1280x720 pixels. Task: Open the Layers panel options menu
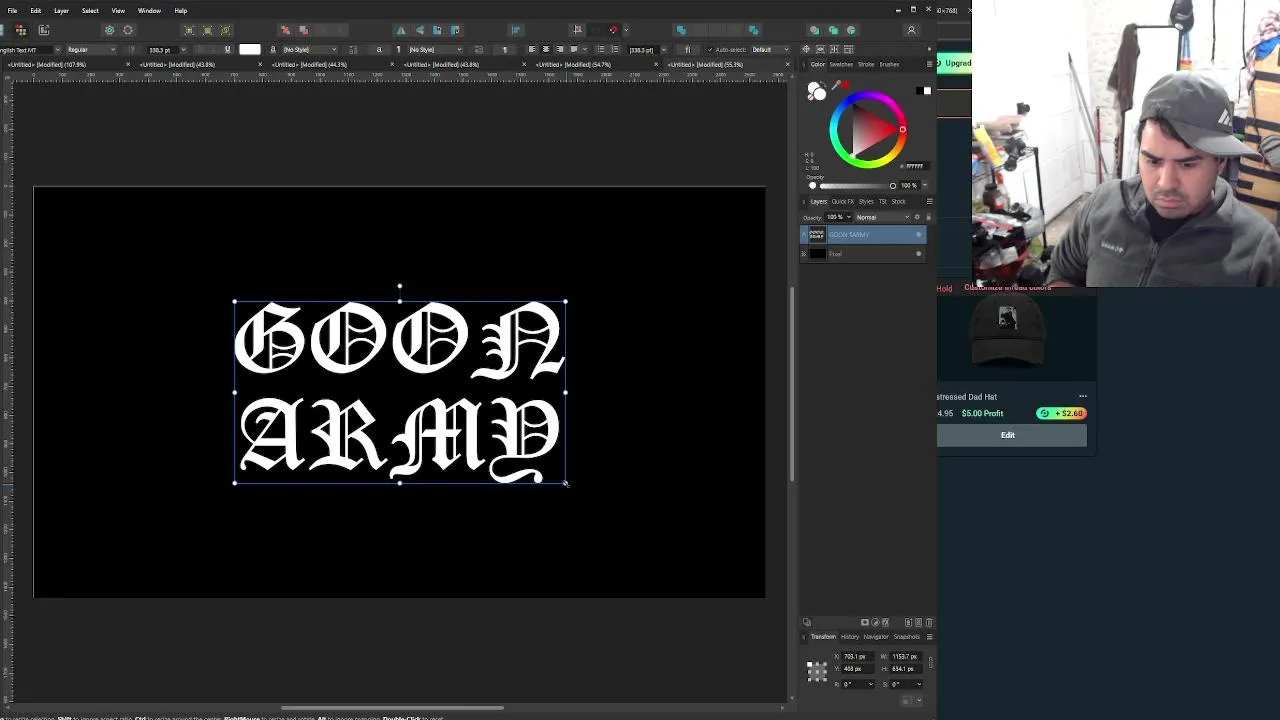pos(929,201)
